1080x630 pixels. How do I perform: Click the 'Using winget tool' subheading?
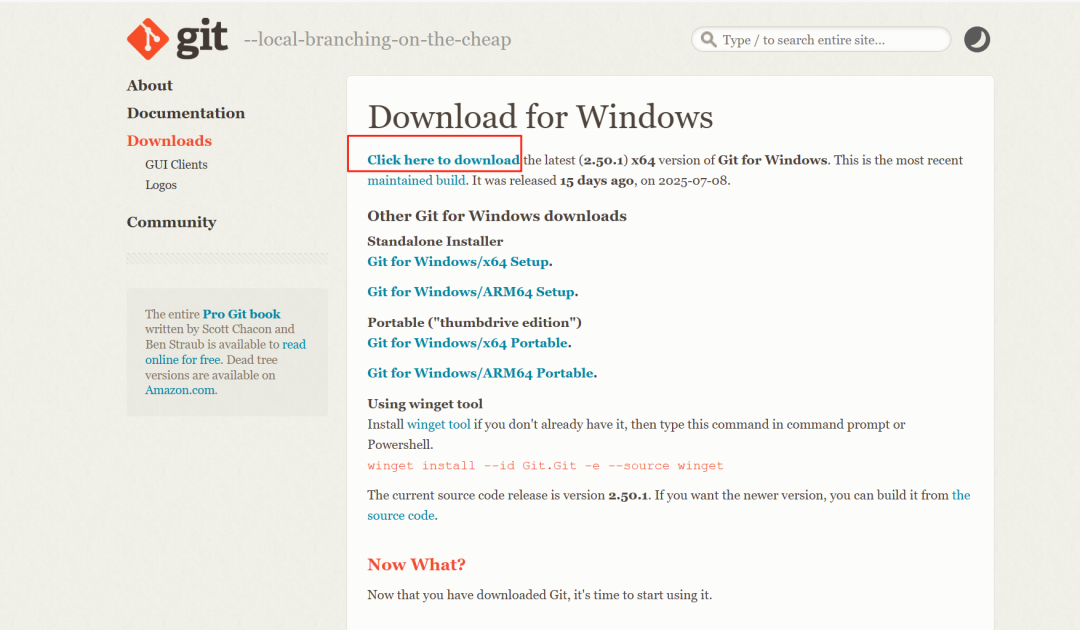pyautogui.click(x=425, y=404)
